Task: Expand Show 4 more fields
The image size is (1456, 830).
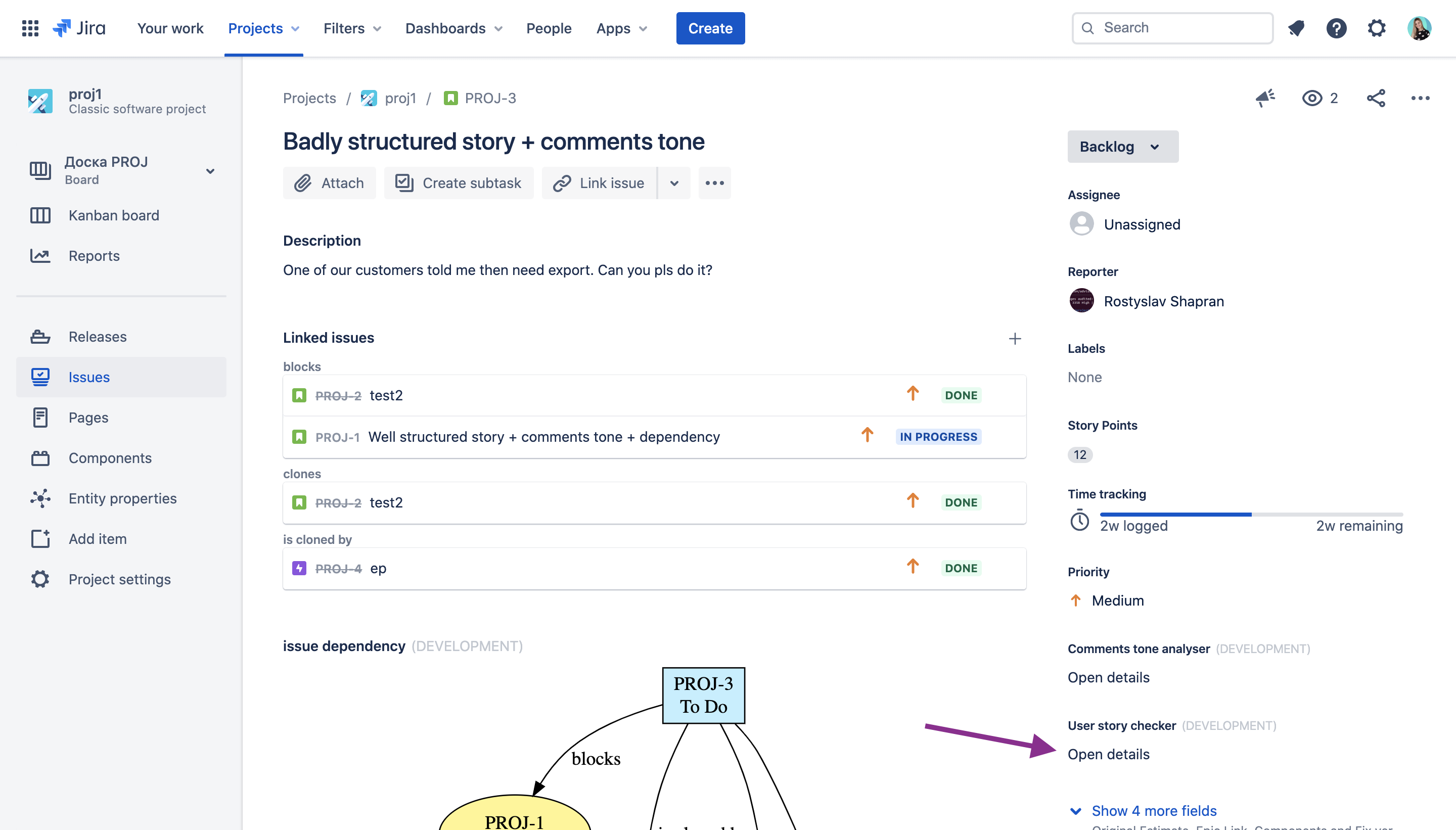Action: click(x=1153, y=810)
